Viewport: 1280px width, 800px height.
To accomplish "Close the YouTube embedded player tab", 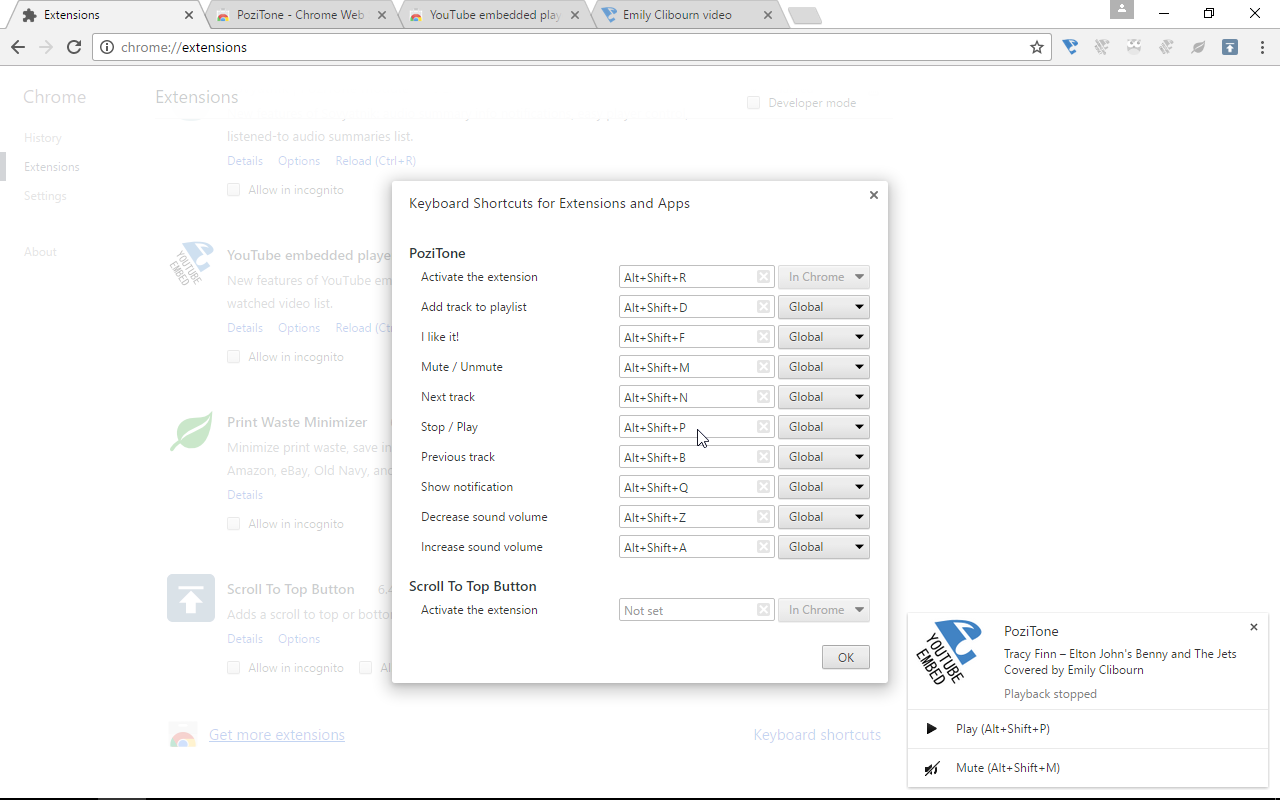I will tap(575, 15).
